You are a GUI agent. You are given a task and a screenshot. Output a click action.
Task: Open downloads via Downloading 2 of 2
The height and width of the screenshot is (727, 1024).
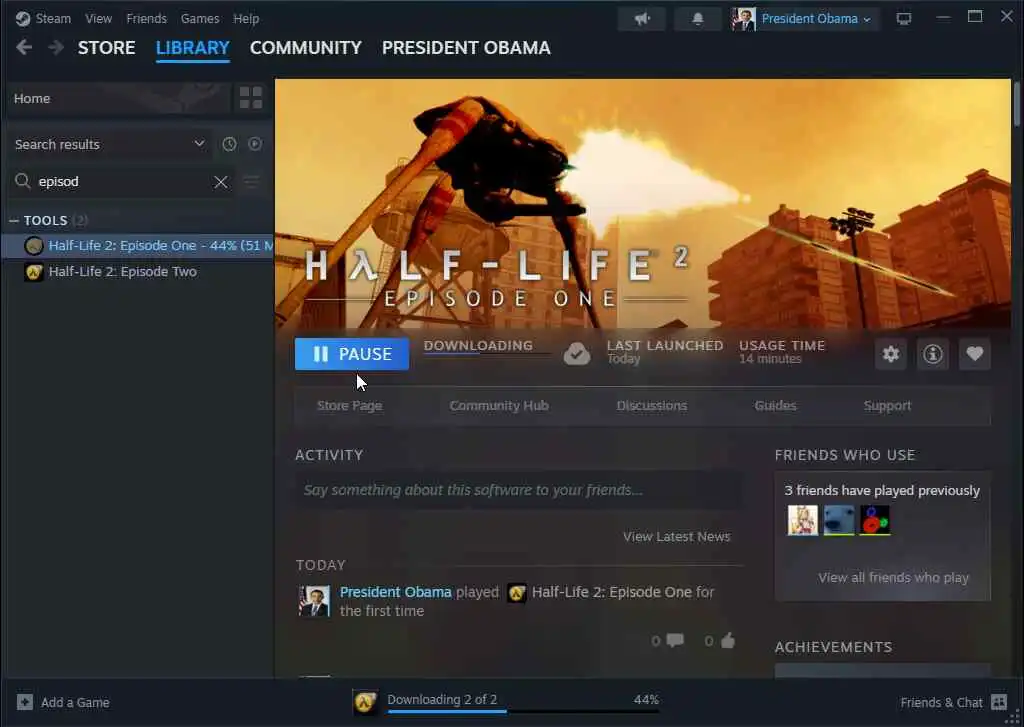(x=442, y=700)
